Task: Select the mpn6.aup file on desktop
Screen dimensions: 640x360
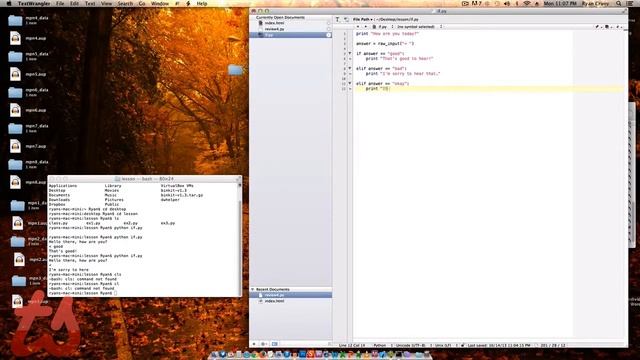Action: click(x=15, y=110)
